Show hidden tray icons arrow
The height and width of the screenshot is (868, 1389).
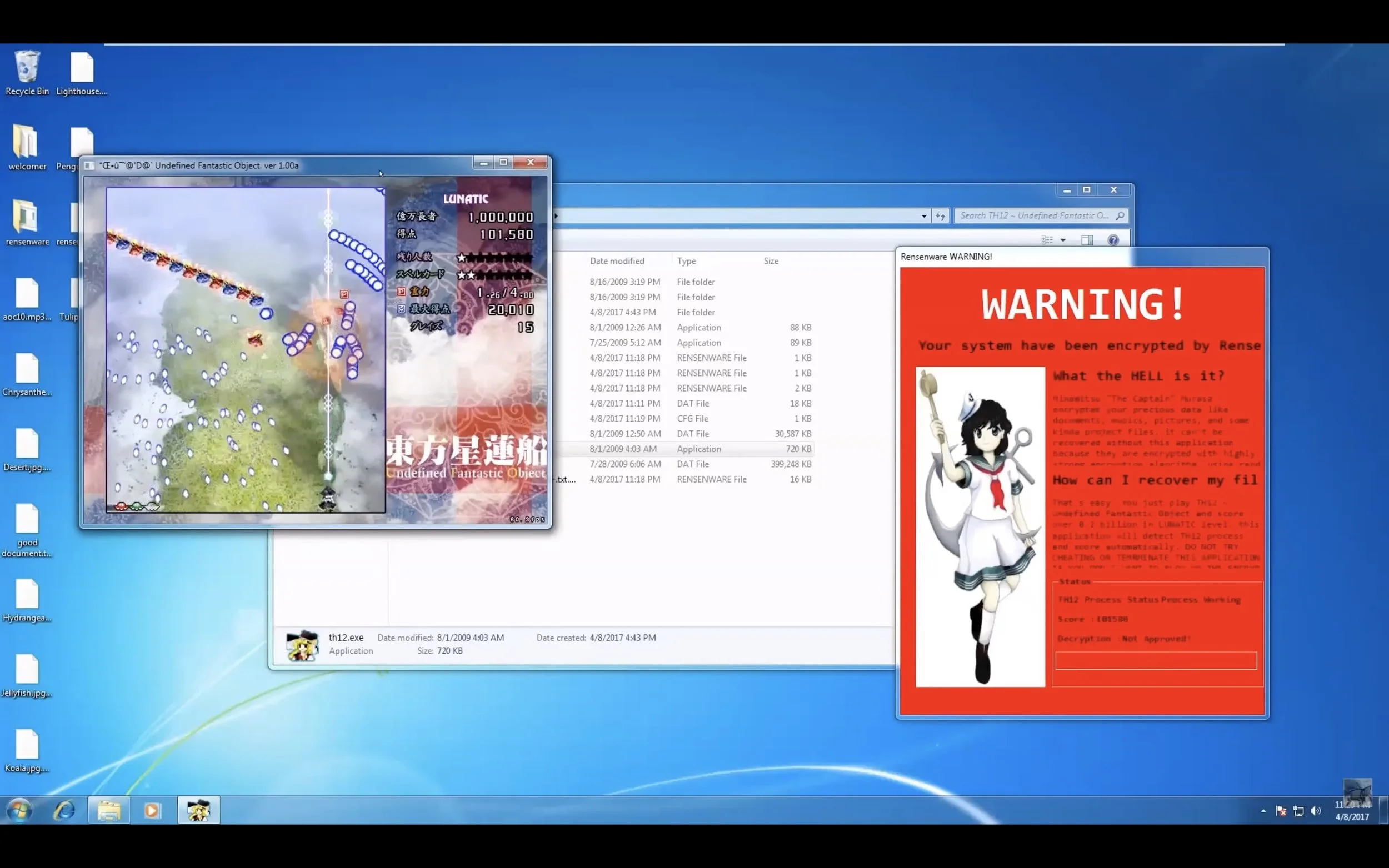1263,811
